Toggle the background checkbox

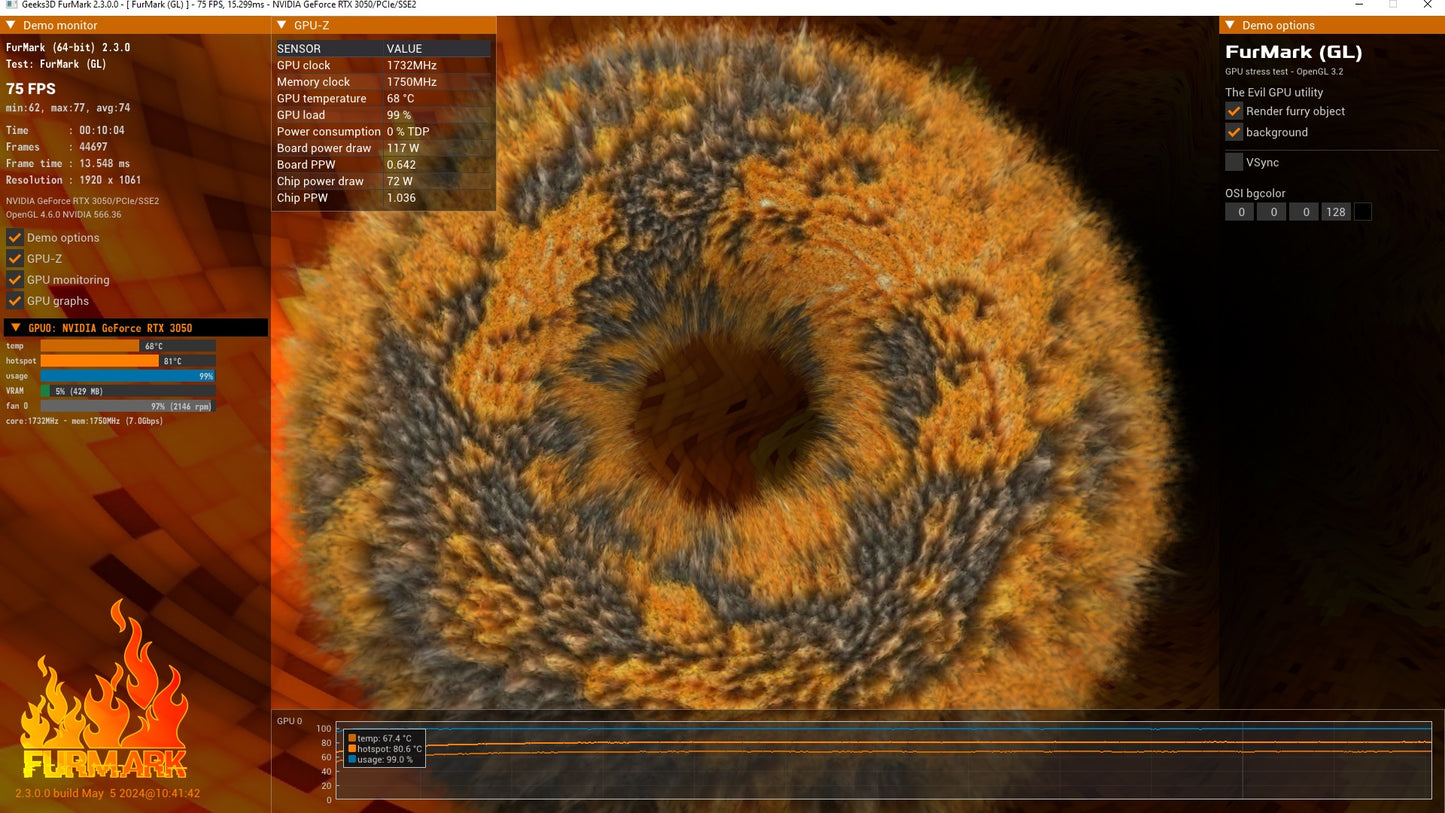click(1234, 132)
